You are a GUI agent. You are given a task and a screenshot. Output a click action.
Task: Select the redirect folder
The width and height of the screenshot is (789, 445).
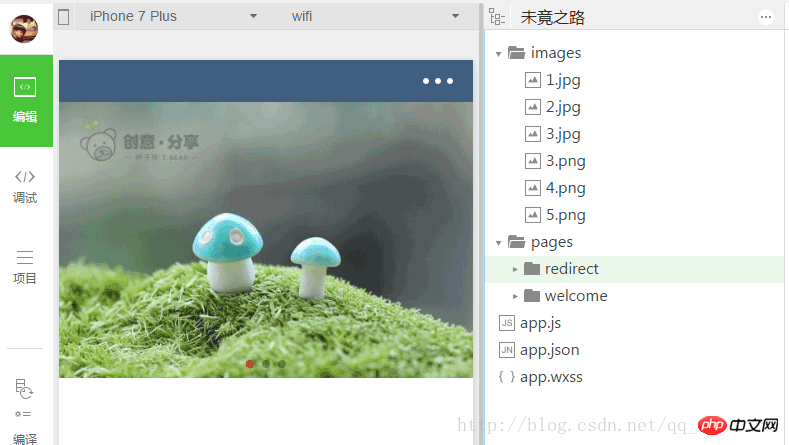click(x=635, y=269)
